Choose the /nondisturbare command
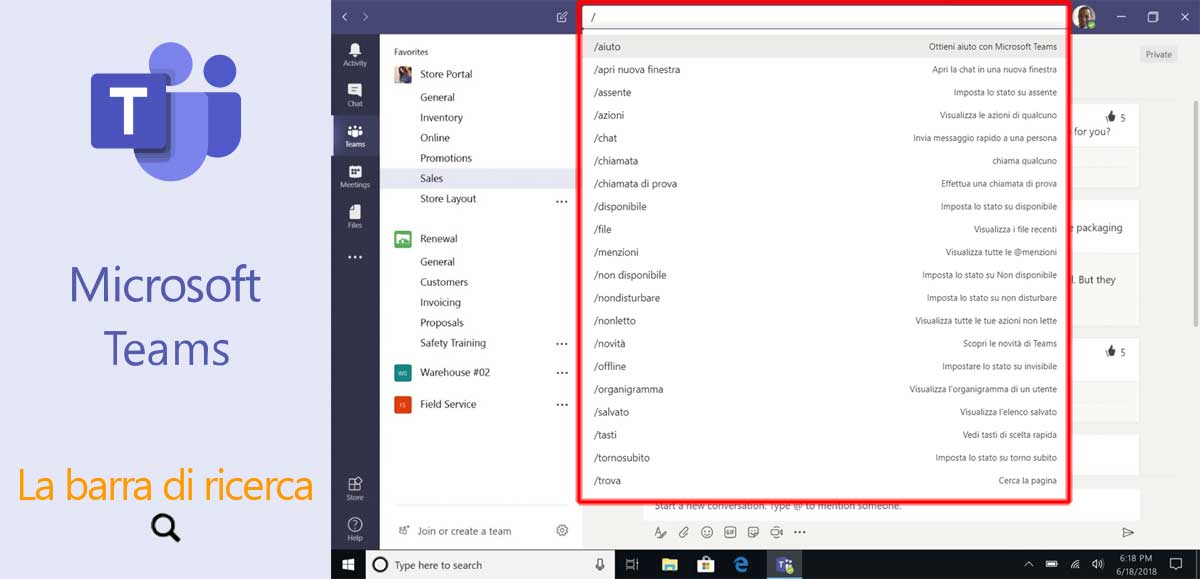 pyautogui.click(x=825, y=298)
